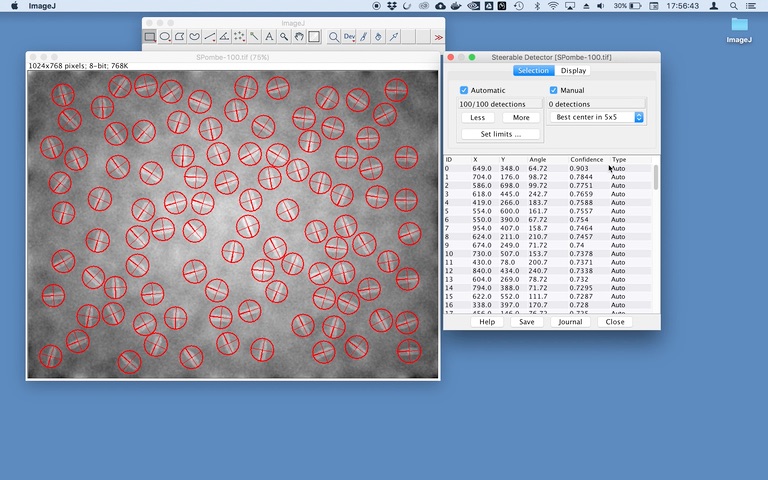Open the Dev developer menu tool
768x480 pixels.
coord(349,37)
